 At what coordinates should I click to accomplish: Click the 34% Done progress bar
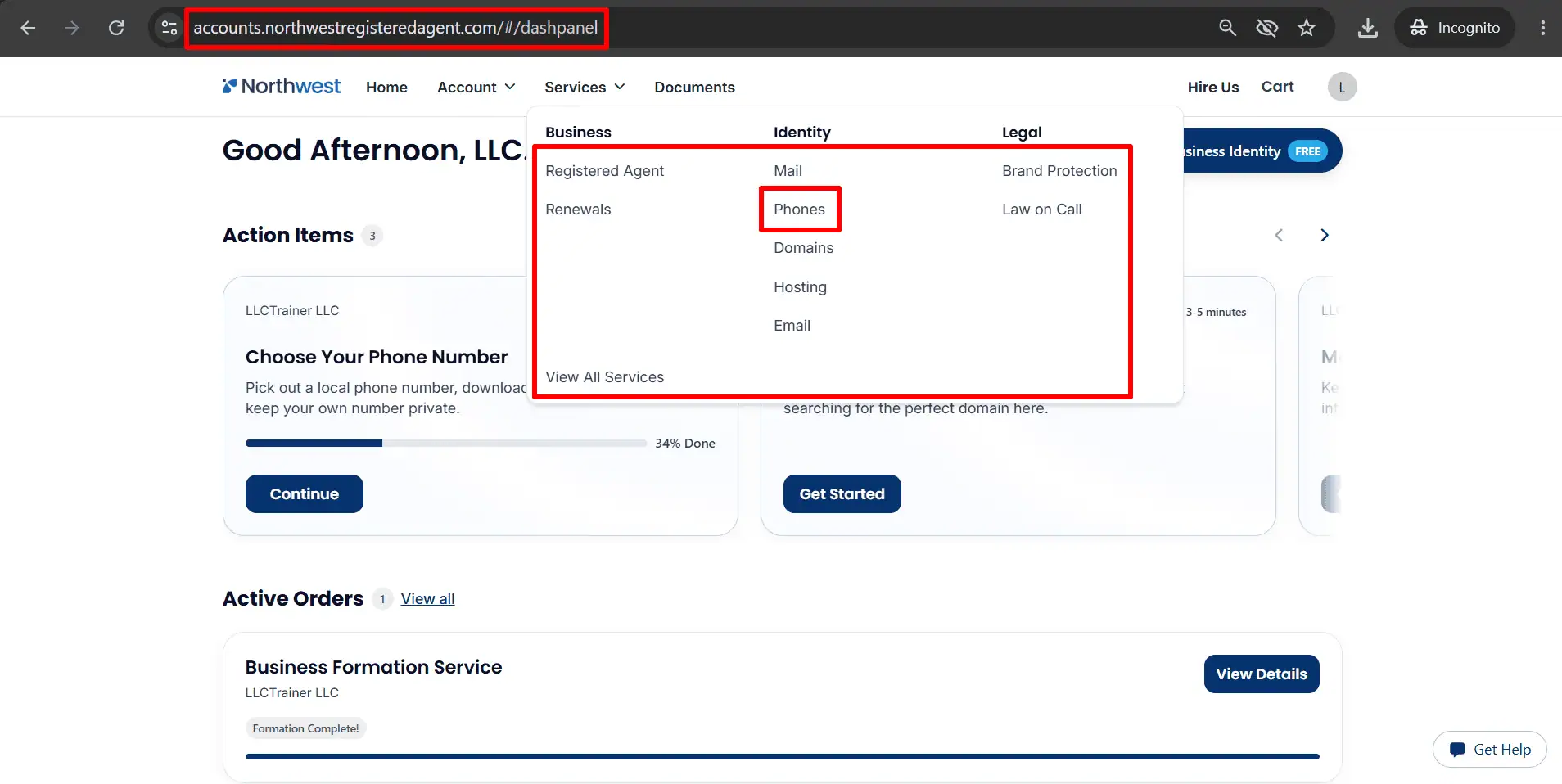[446, 444]
